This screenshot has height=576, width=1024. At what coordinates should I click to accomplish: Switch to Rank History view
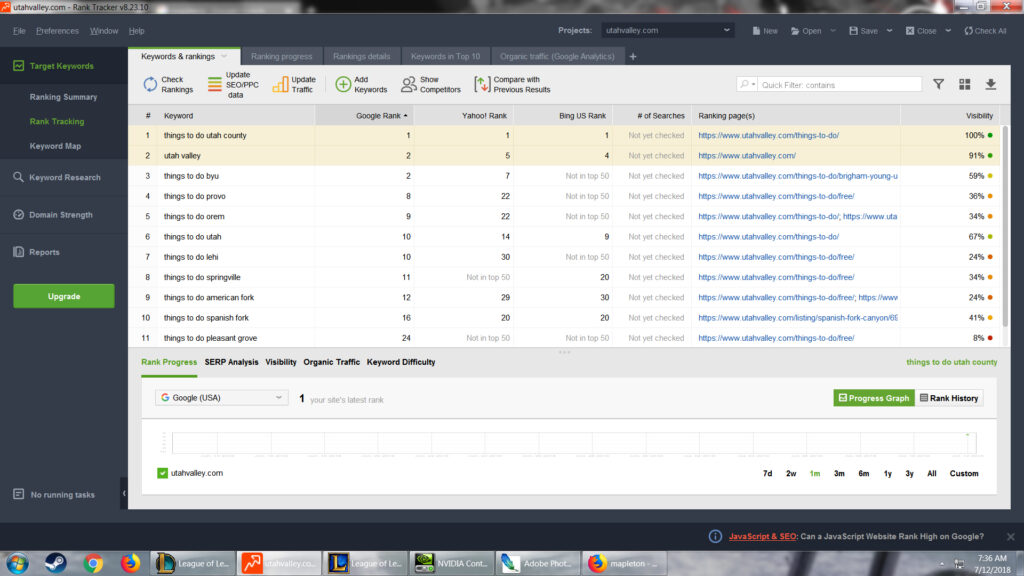click(x=949, y=398)
